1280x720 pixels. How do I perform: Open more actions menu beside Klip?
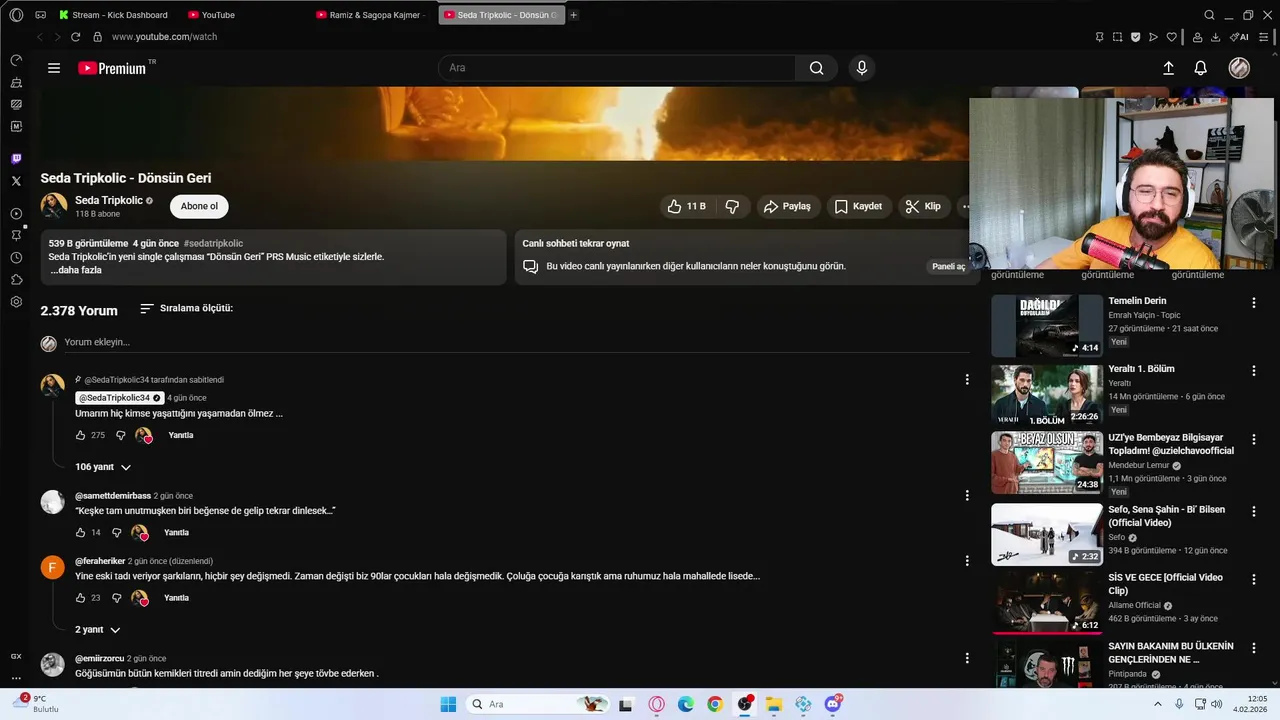click(x=965, y=207)
